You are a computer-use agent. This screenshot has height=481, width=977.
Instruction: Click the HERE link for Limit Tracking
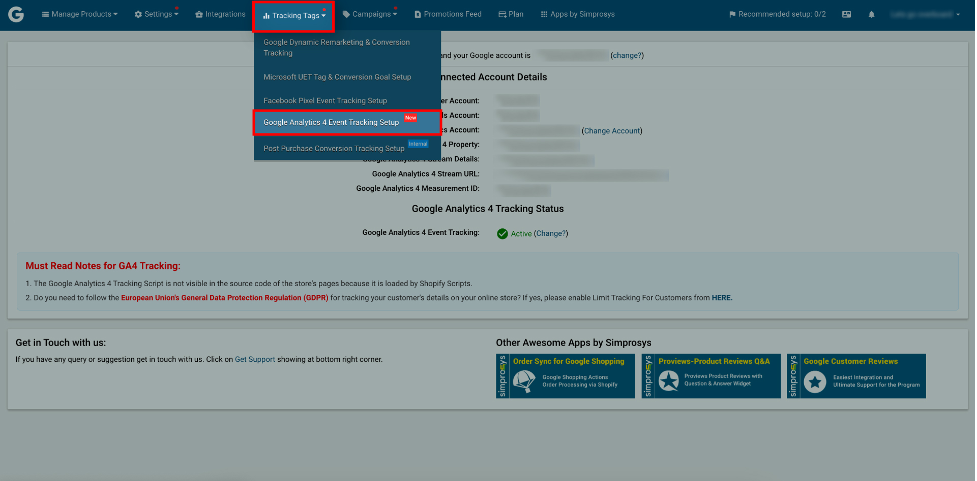pos(722,298)
